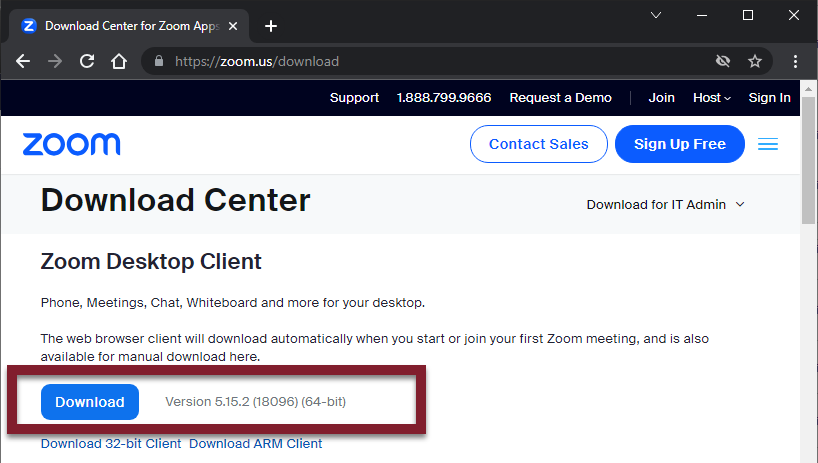Reload the Zoom download page
818x463 pixels.
(87, 61)
